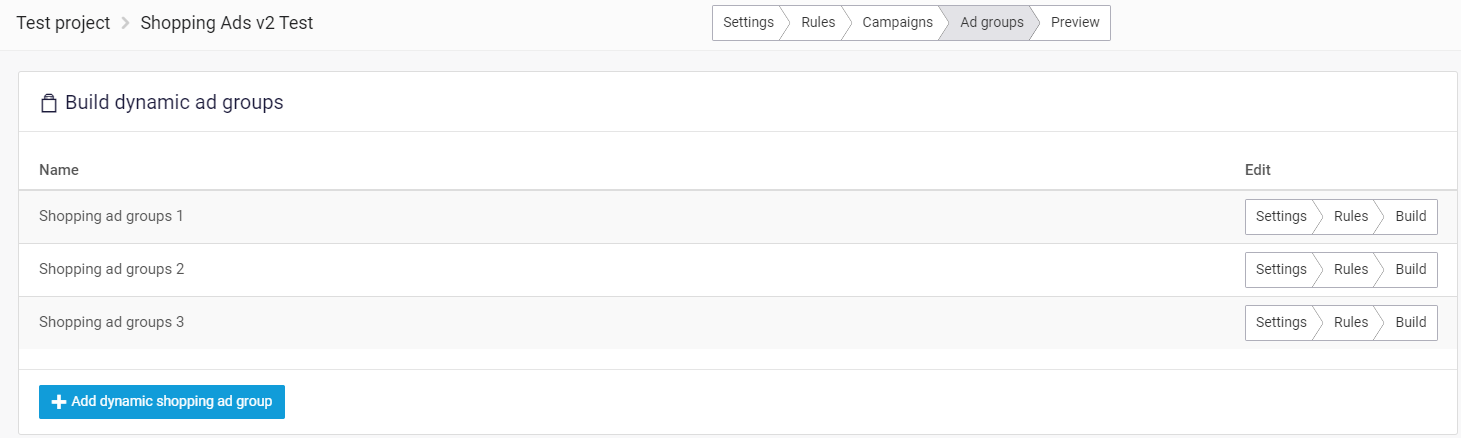This screenshot has width=1461, height=438.
Task: Select the Shopping ad groups 2 row name
Action: [111, 269]
